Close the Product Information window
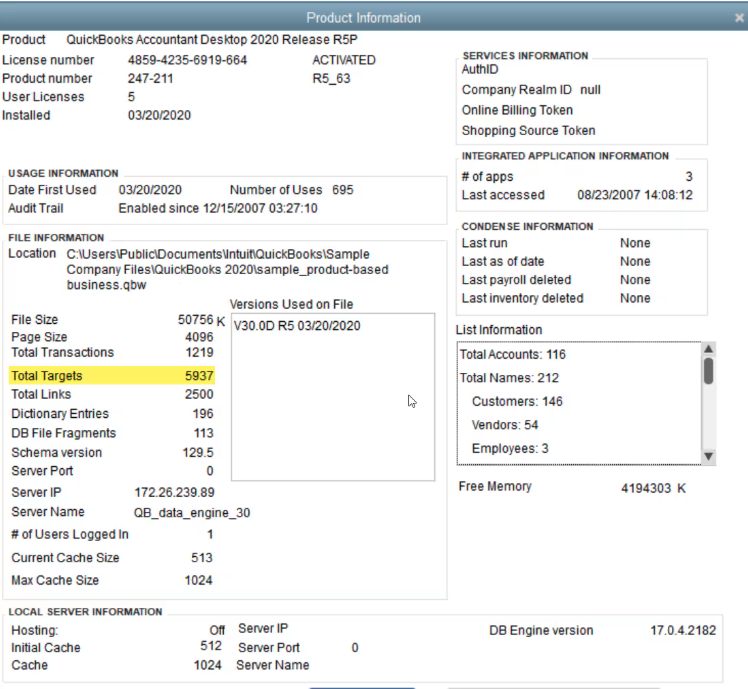Image resolution: width=748 pixels, height=689 pixels. pos(739,18)
